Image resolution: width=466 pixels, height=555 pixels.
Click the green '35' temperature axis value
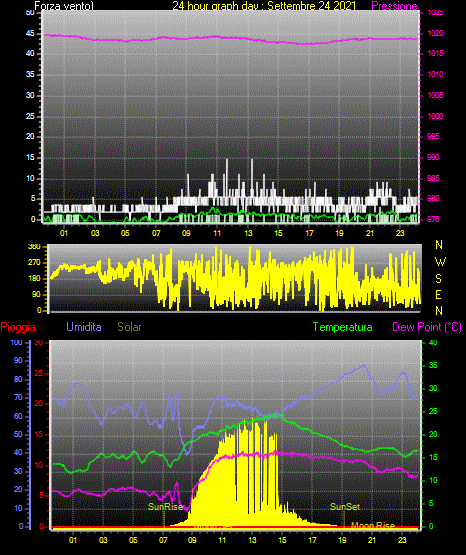(433, 365)
